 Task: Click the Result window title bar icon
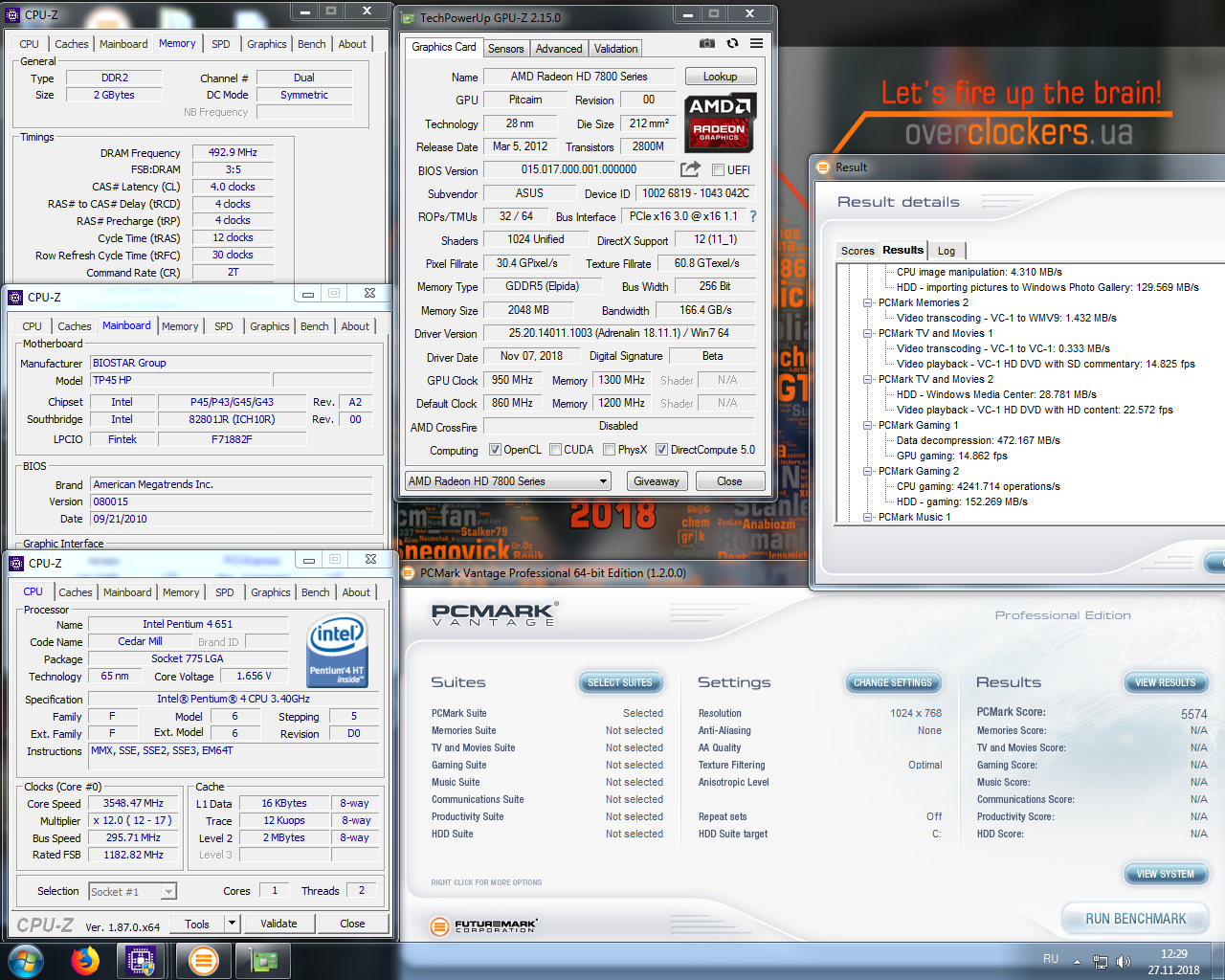tap(823, 167)
